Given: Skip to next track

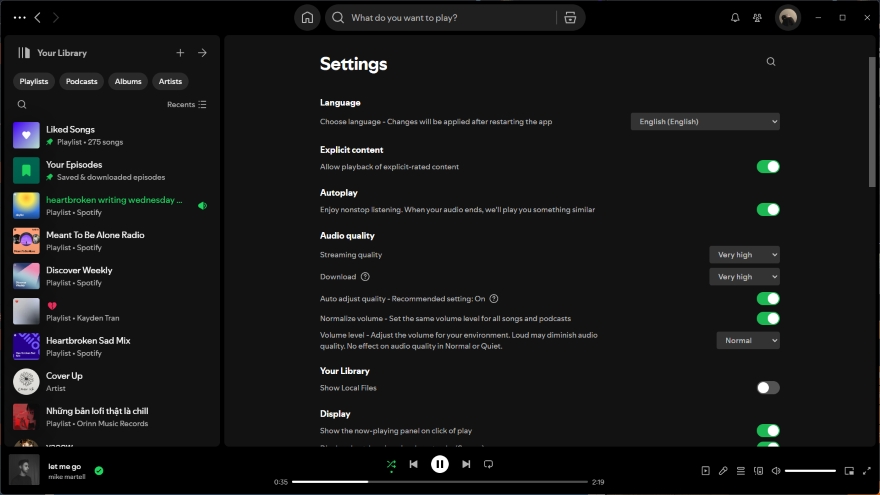Looking at the screenshot, I should click(x=466, y=464).
